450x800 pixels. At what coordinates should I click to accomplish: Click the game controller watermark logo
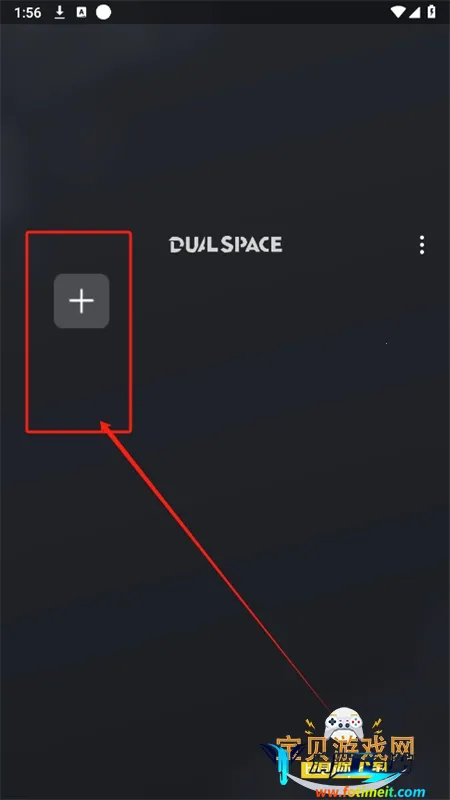345,722
